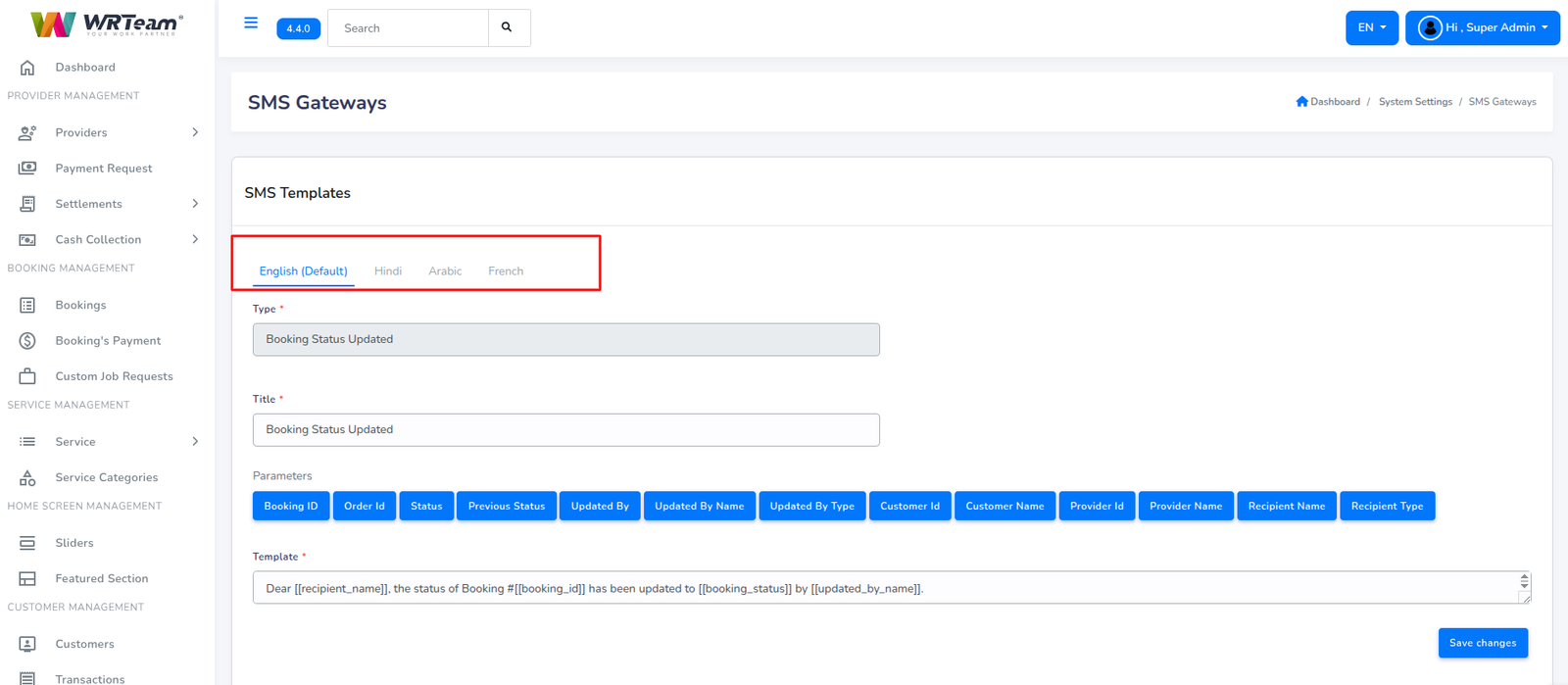Click the Save changes button
The width and height of the screenshot is (1568, 685).
(1483, 643)
